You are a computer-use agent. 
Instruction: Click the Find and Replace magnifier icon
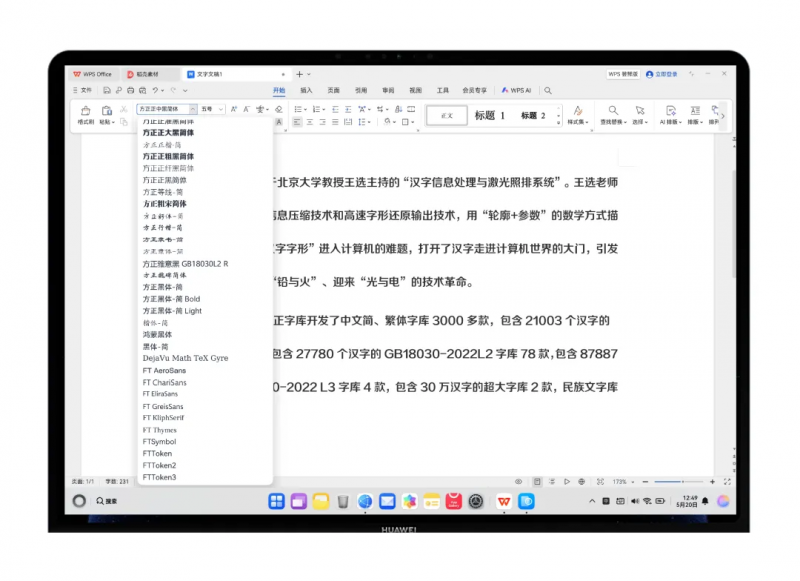tap(613, 110)
